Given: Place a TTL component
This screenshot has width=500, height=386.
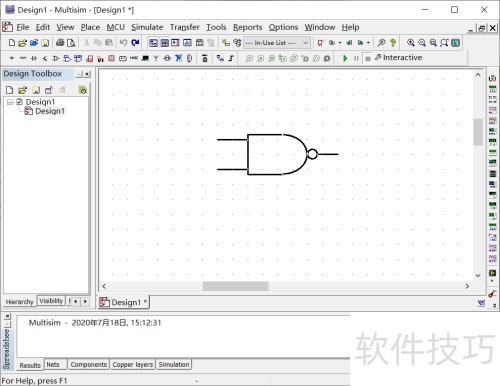Looking at the screenshot, I should [67, 58].
